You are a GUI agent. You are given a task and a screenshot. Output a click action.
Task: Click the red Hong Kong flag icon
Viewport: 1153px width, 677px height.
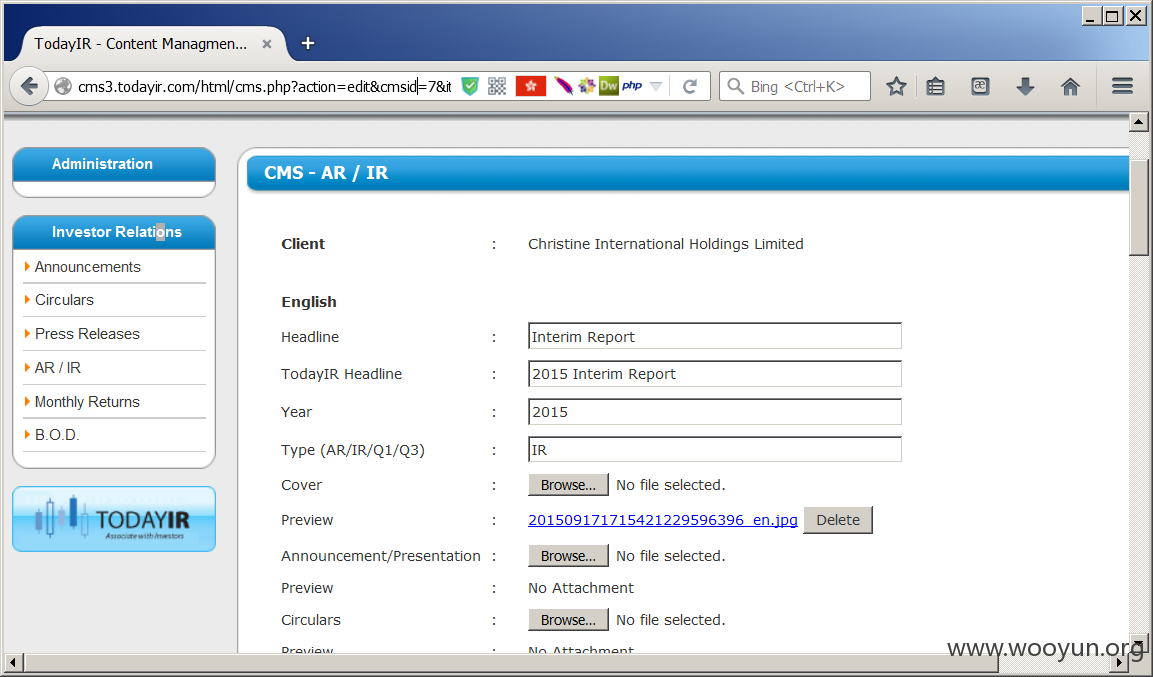pos(530,87)
